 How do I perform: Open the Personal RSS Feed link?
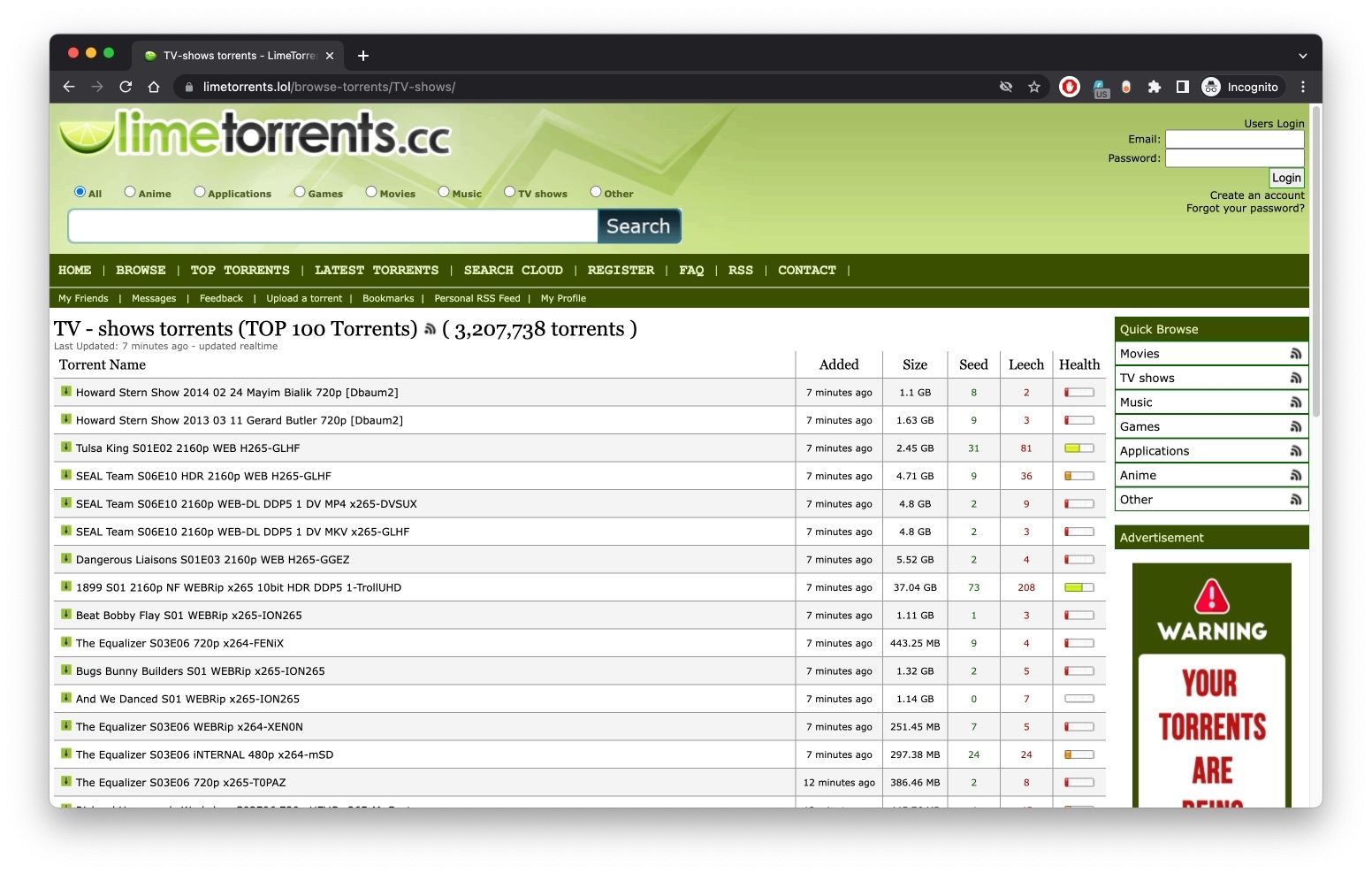click(477, 299)
